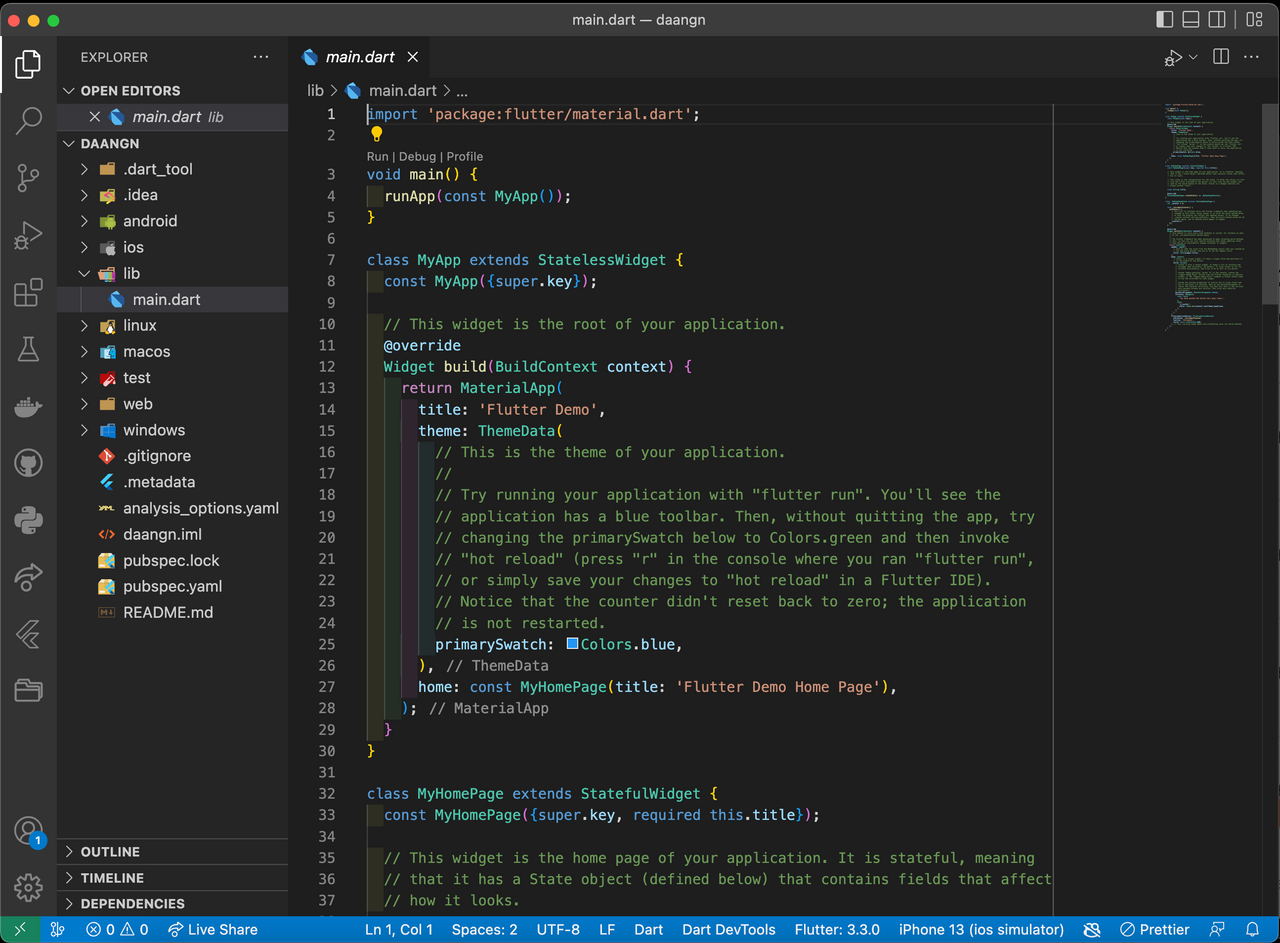Click the feedback icon in status bar
The width and height of the screenshot is (1280, 943).
[x=1217, y=929]
